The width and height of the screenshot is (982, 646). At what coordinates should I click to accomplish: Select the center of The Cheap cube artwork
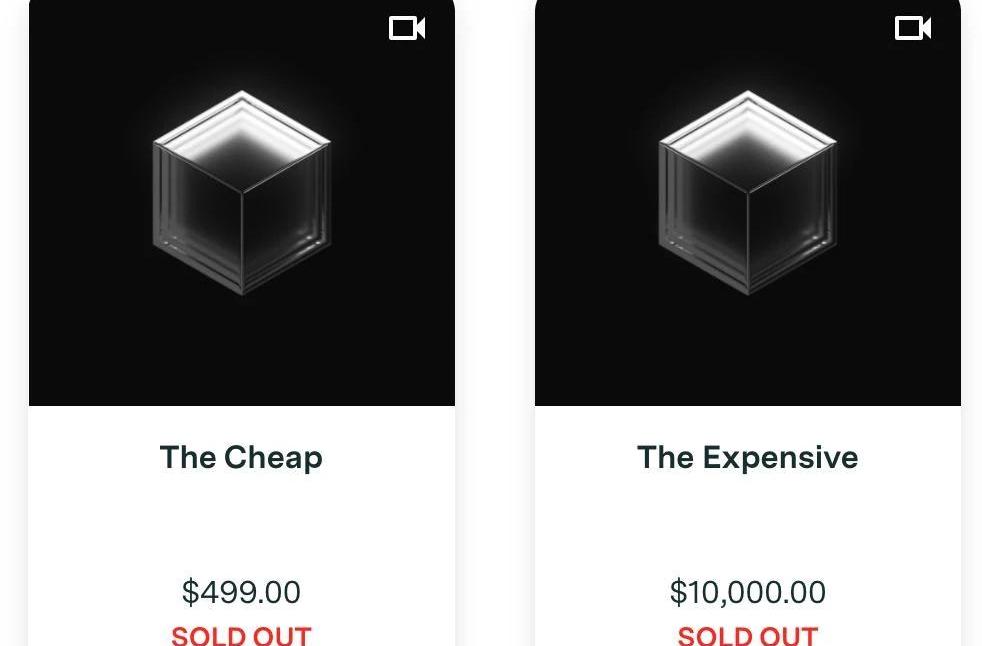242,192
